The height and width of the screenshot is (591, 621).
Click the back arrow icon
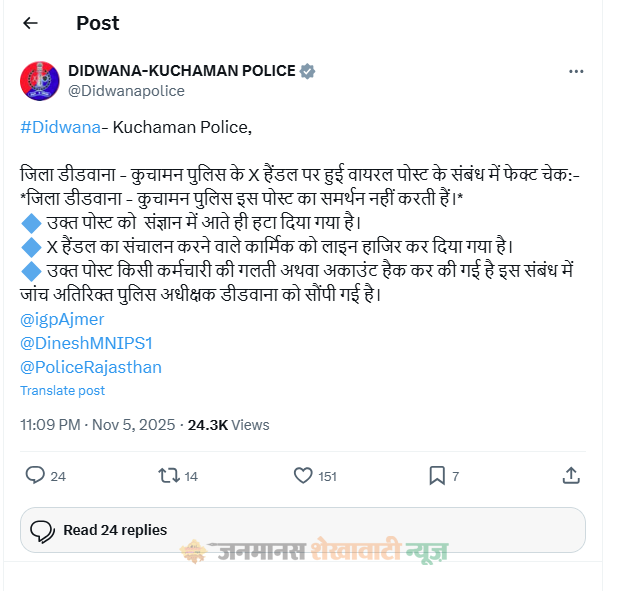[x=30, y=23]
